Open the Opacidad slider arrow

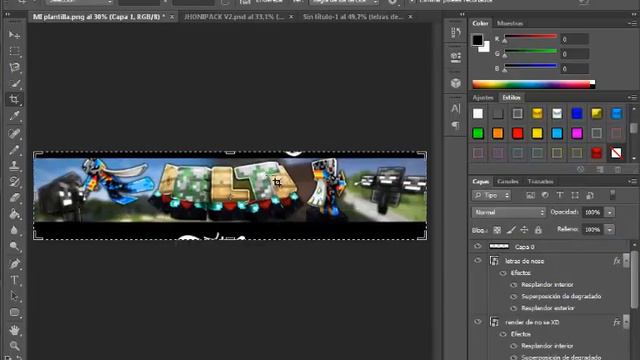point(609,212)
